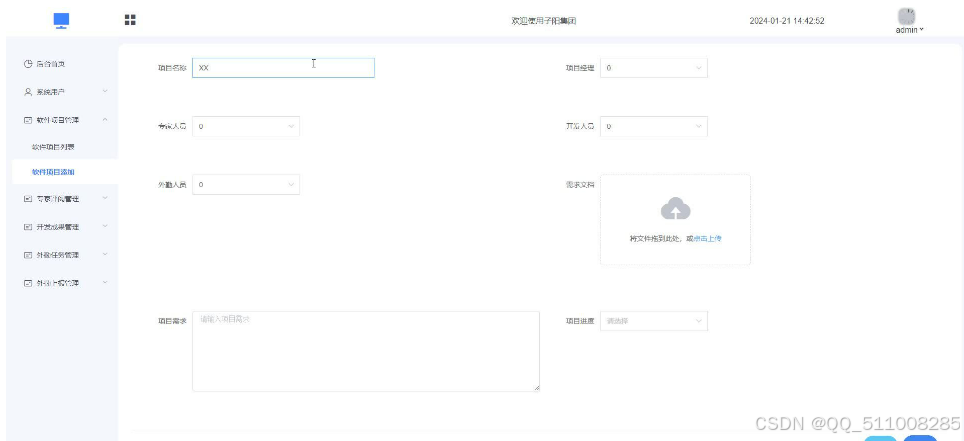The image size is (964, 441).
Task: Open the 外勤人员 dropdown
Action: pyautogui.click(x=246, y=185)
